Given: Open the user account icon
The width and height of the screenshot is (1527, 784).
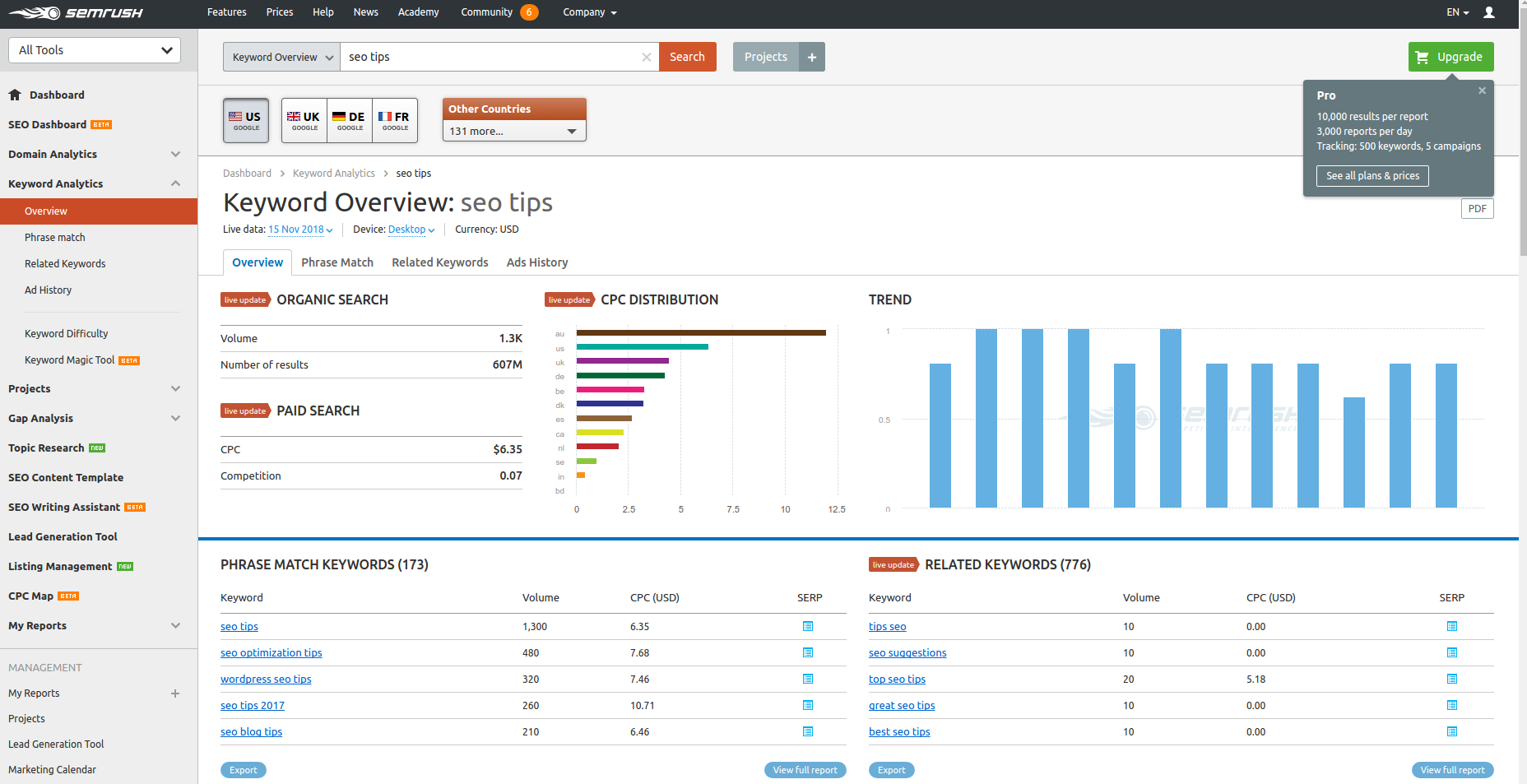Looking at the screenshot, I should [x=1489, y=12].
